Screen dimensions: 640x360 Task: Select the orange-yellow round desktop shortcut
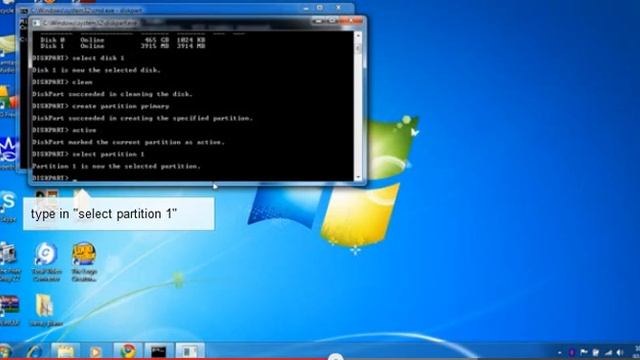(x=84, y=262)
